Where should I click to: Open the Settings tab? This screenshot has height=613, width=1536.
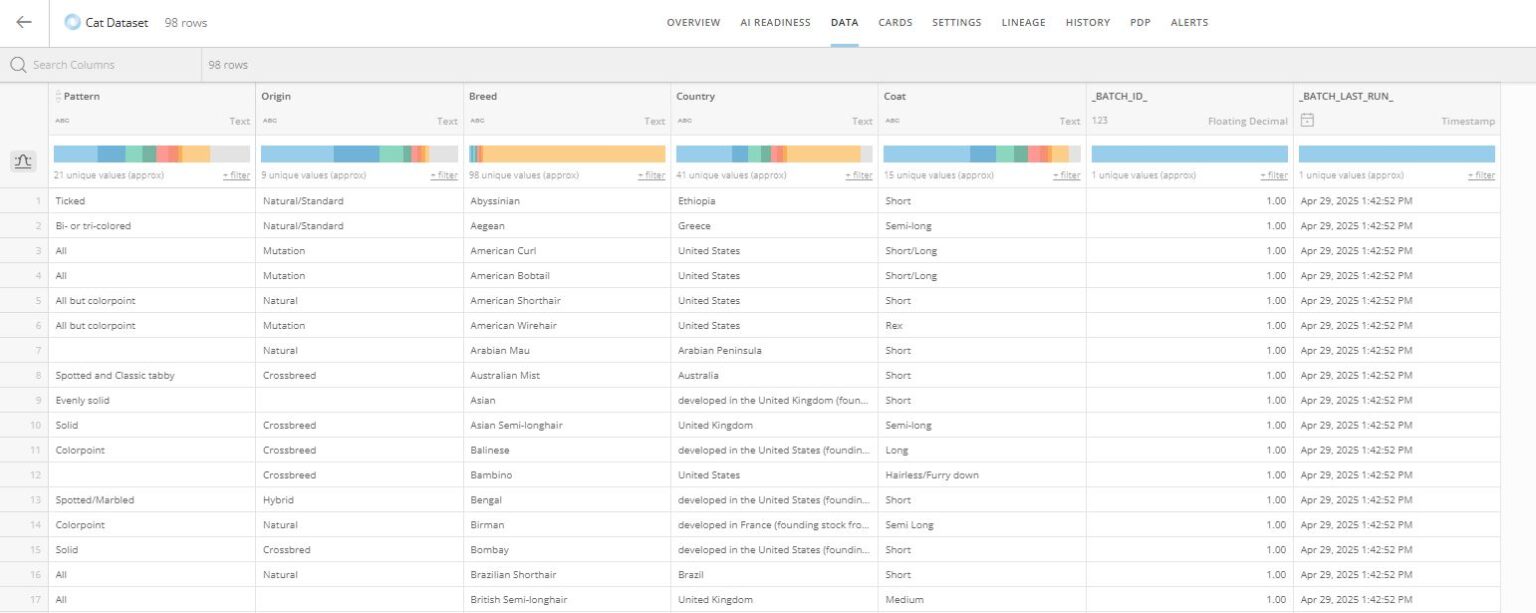pyautogui.click(x=957, y=23)
